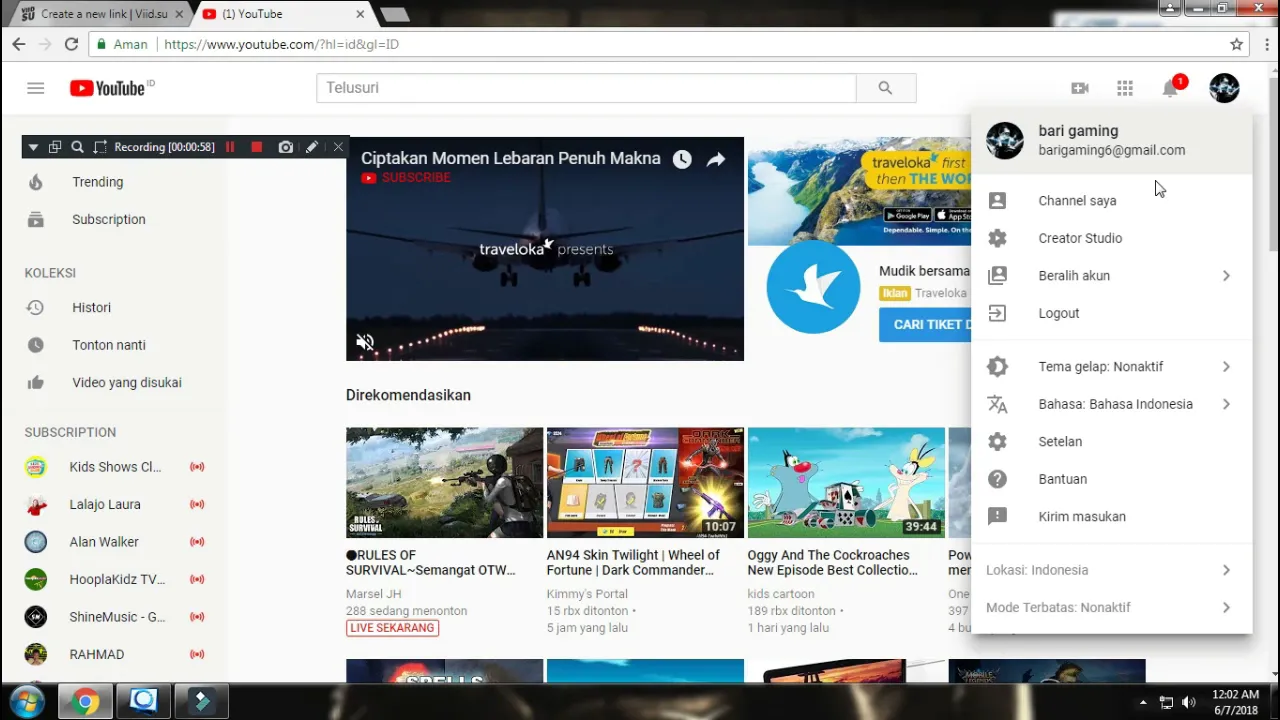1280x720 pixels.
Task: Open the Windows Start button
Action: [26, 702]
